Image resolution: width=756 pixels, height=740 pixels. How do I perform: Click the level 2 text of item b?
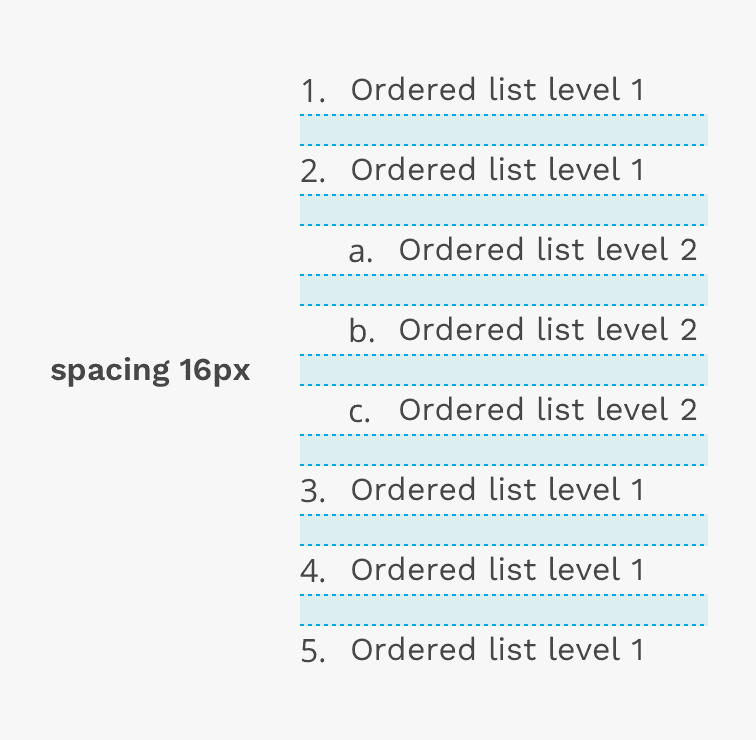tap(547, 330)
